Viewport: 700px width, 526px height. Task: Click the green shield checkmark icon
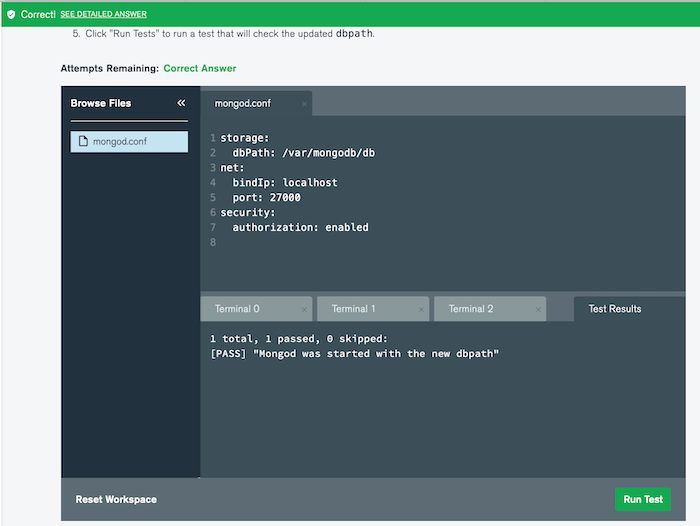[x=11, y=14]
